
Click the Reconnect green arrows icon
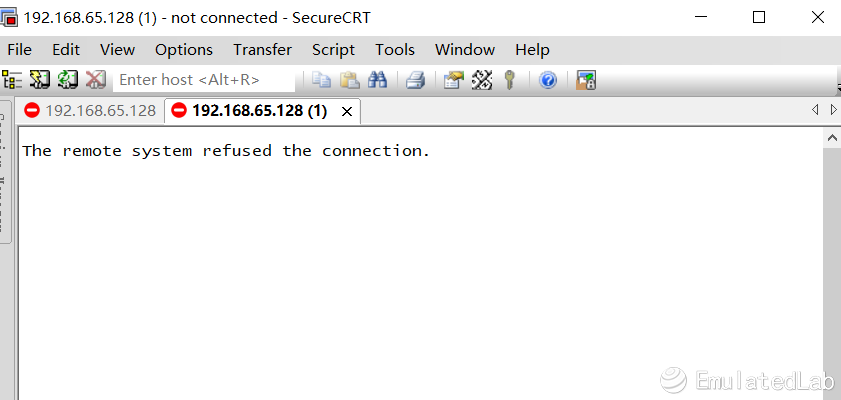click(68, 80)
